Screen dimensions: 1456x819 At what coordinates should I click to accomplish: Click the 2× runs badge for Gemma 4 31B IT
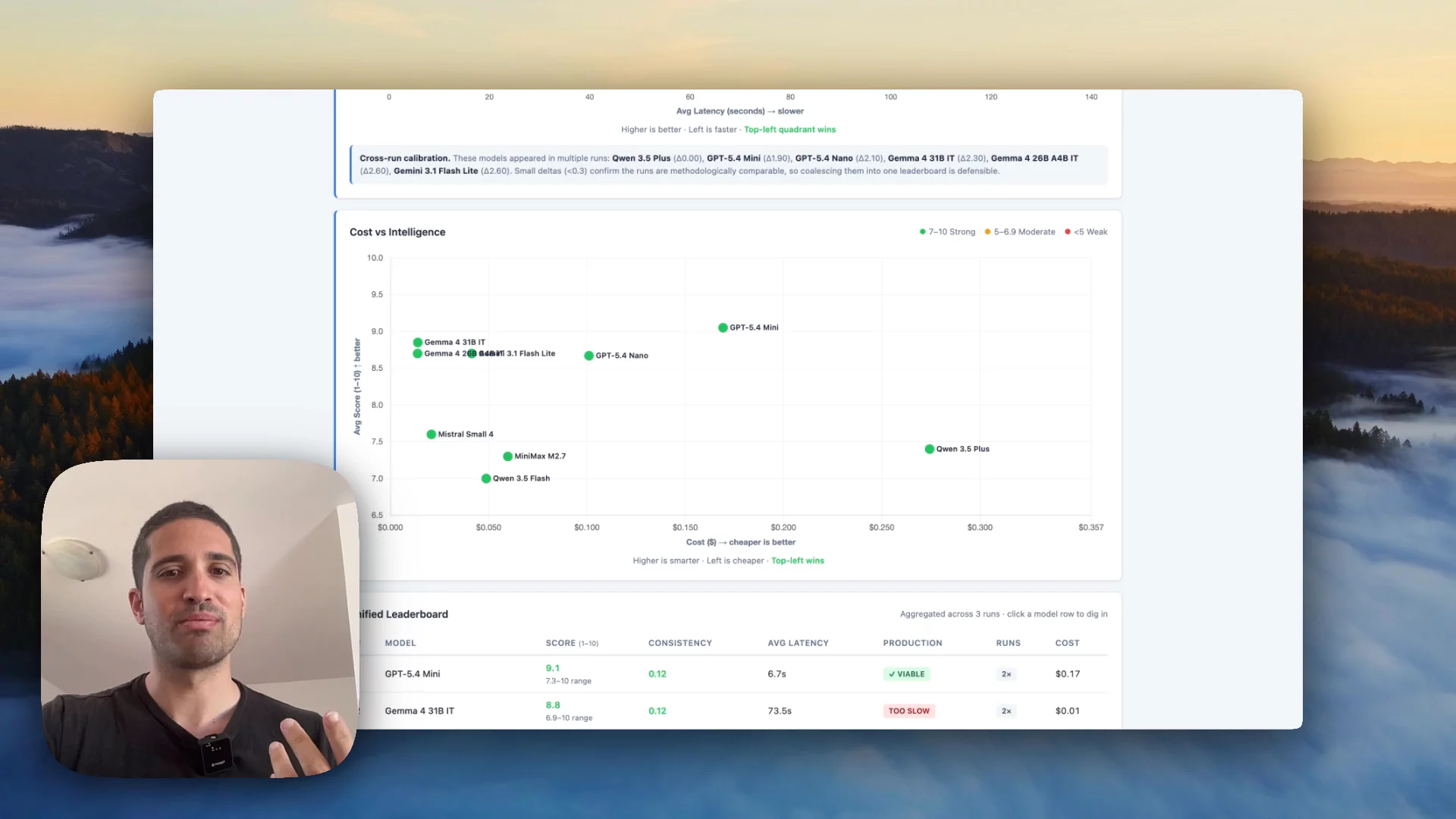[1006, 711]
